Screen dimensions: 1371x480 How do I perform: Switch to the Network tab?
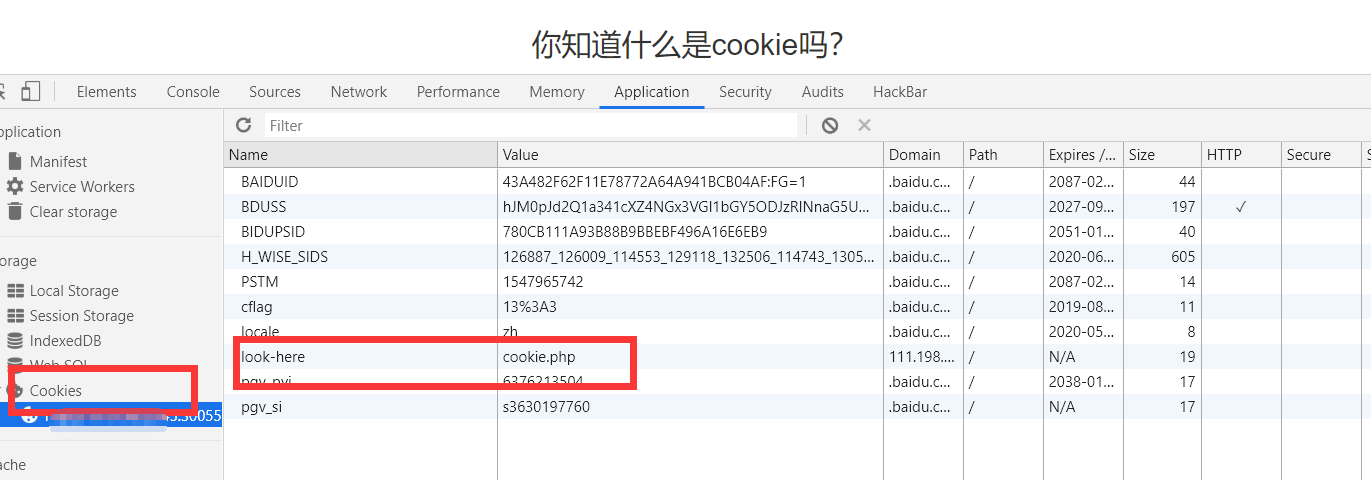[359, 91]
